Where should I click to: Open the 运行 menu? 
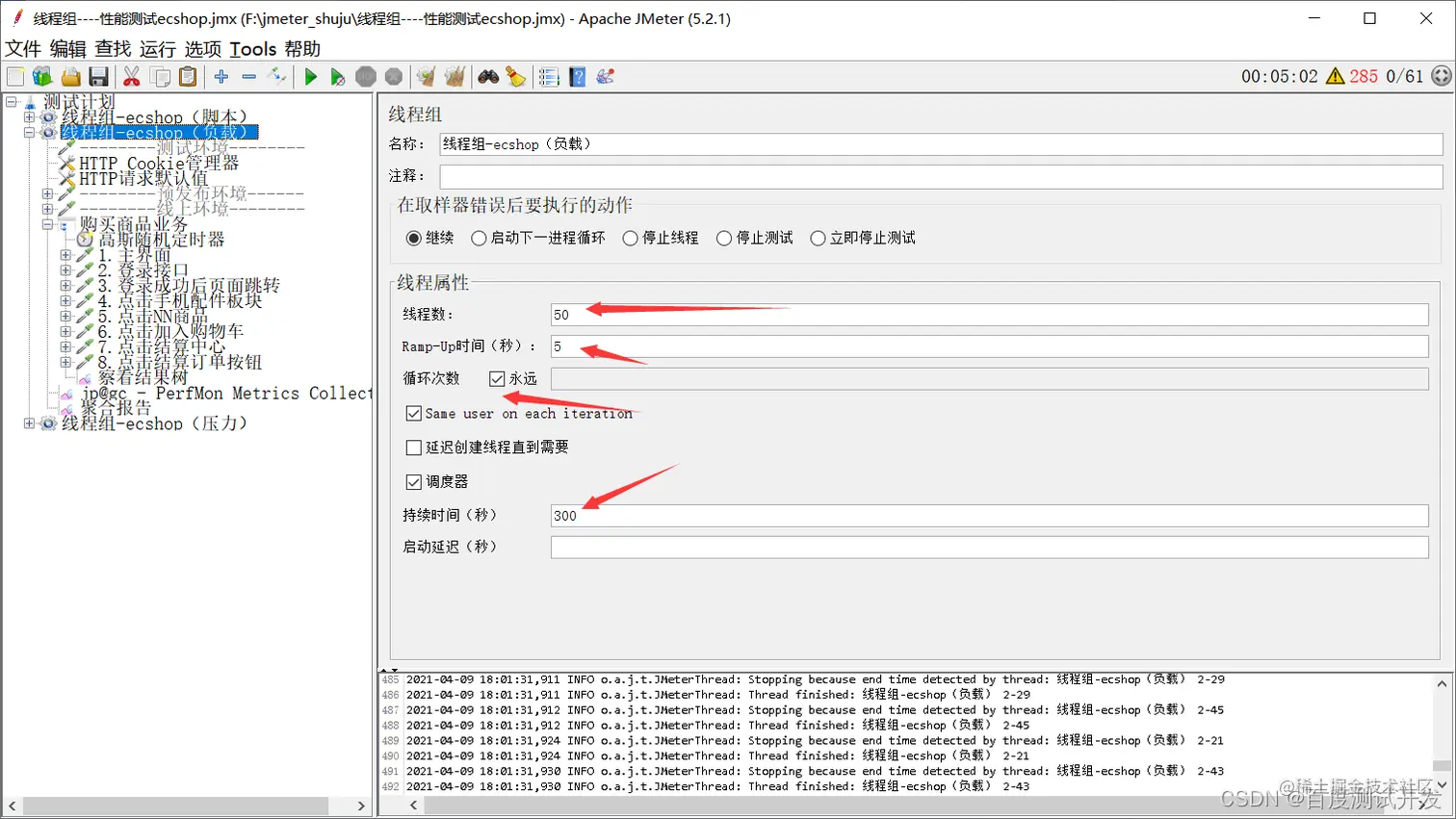[158, 49]
